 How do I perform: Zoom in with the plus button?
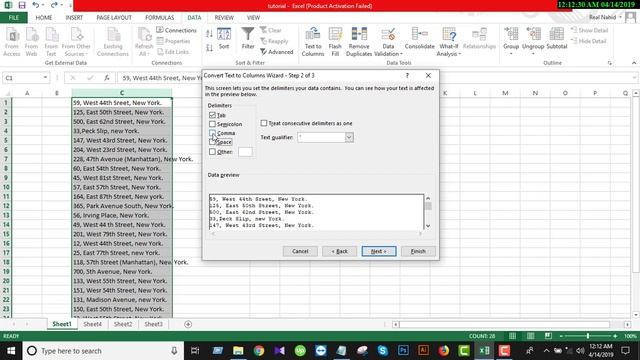pos(615,336)
